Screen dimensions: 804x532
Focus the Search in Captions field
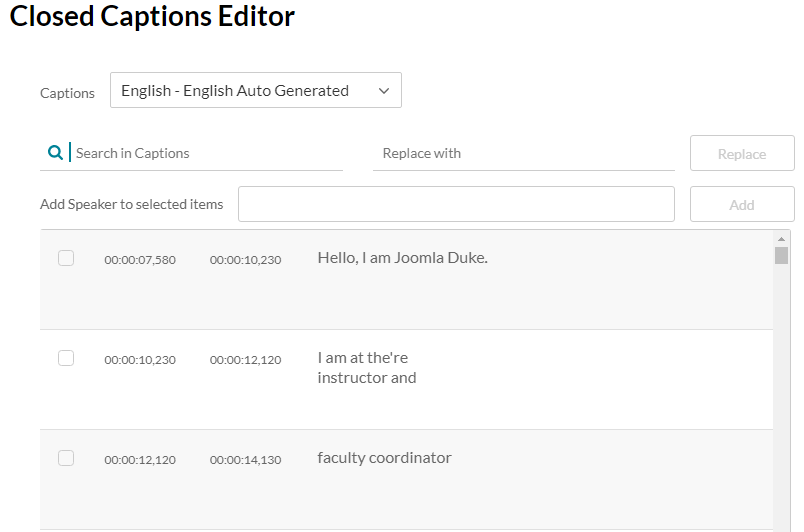pyautogui.click(x=205, y=153)
